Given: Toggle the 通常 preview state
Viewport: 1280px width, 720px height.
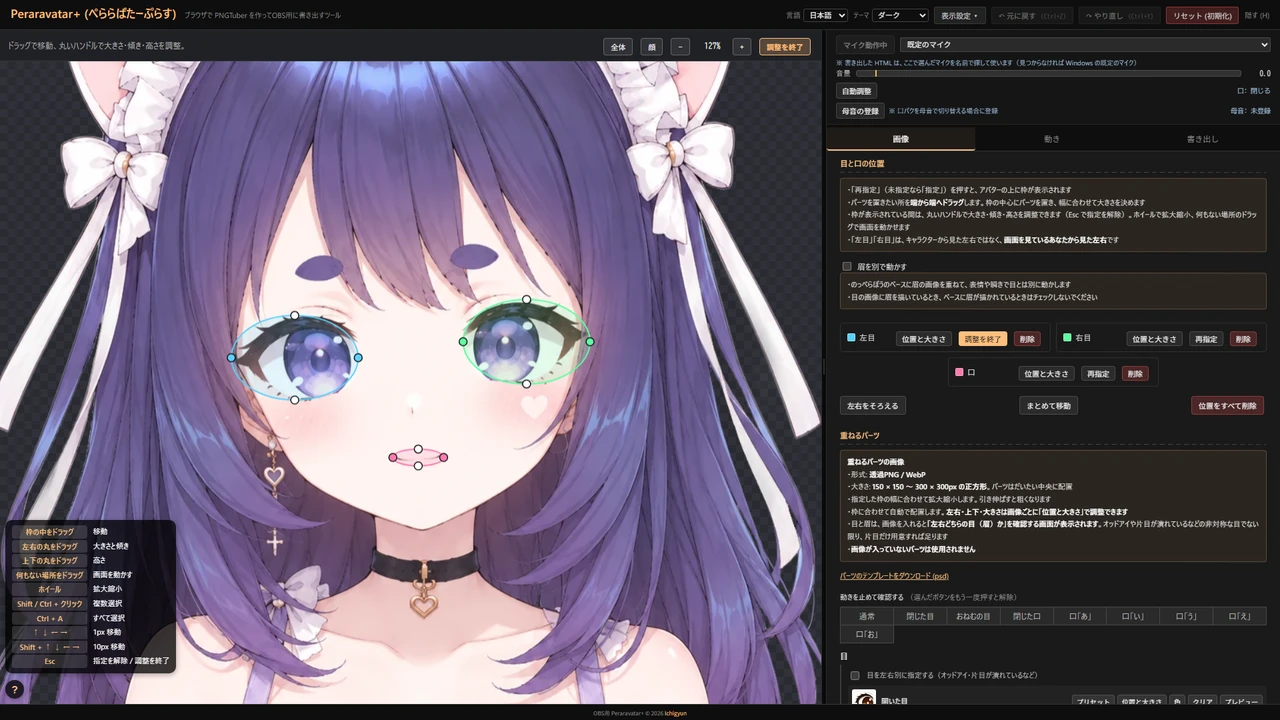Looking at the screenshot, I should 867,616.
